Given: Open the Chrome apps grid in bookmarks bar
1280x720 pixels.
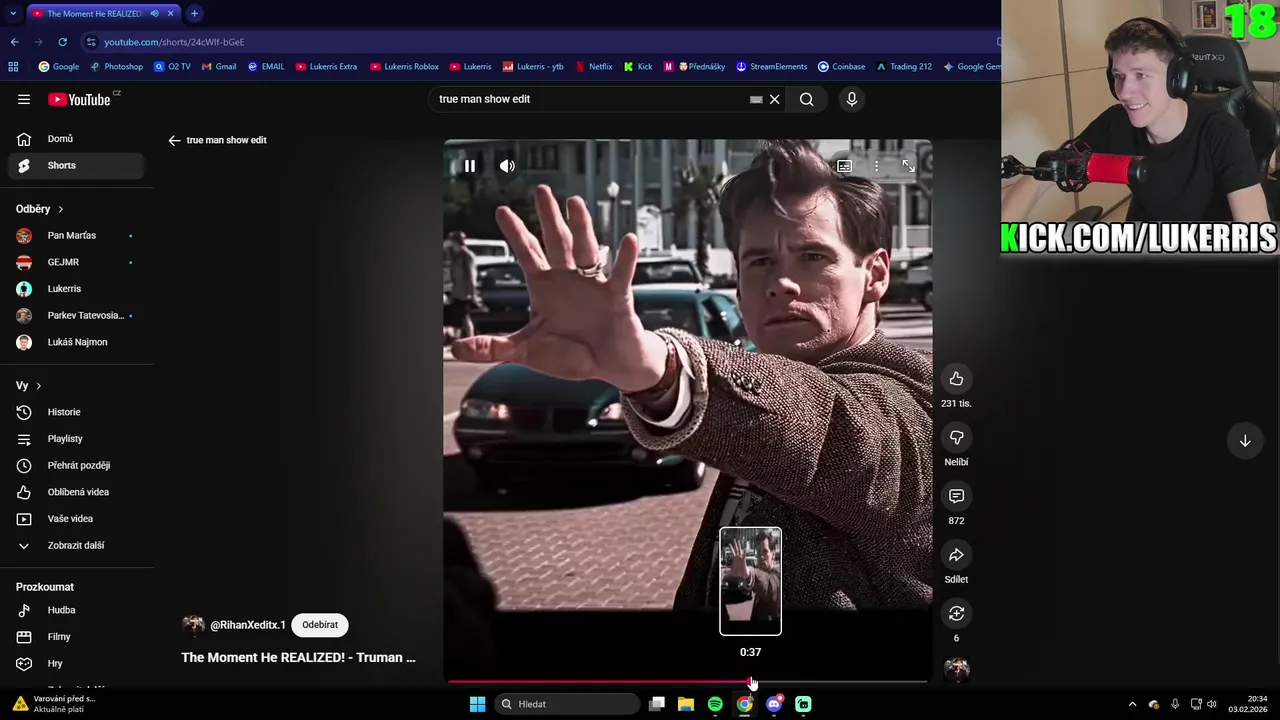Looking at the screenshot, I should click(x=13, y=67).
